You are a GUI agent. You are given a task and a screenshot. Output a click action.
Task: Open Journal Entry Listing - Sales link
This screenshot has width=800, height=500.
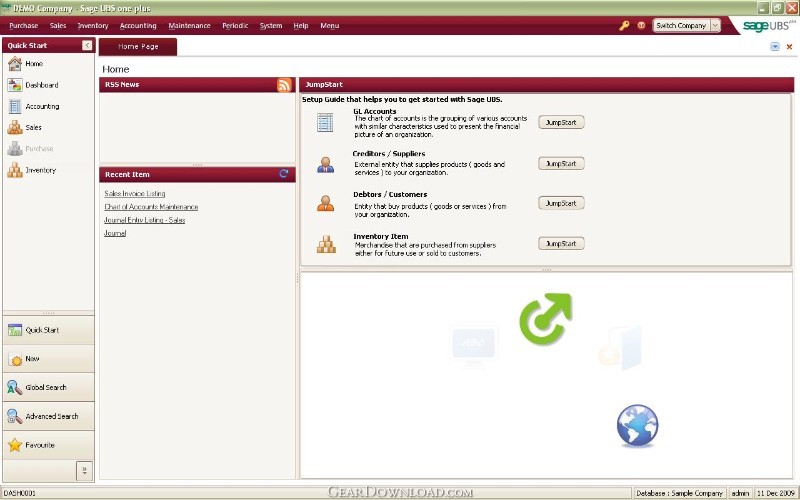coord(144,220)
